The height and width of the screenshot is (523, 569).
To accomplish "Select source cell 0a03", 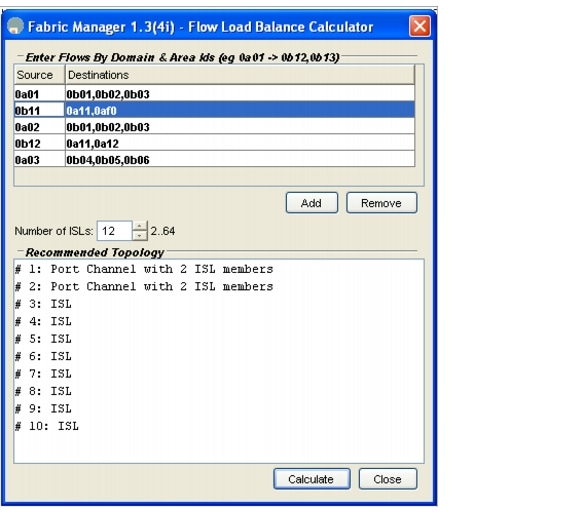I will [x=40, y=160].
